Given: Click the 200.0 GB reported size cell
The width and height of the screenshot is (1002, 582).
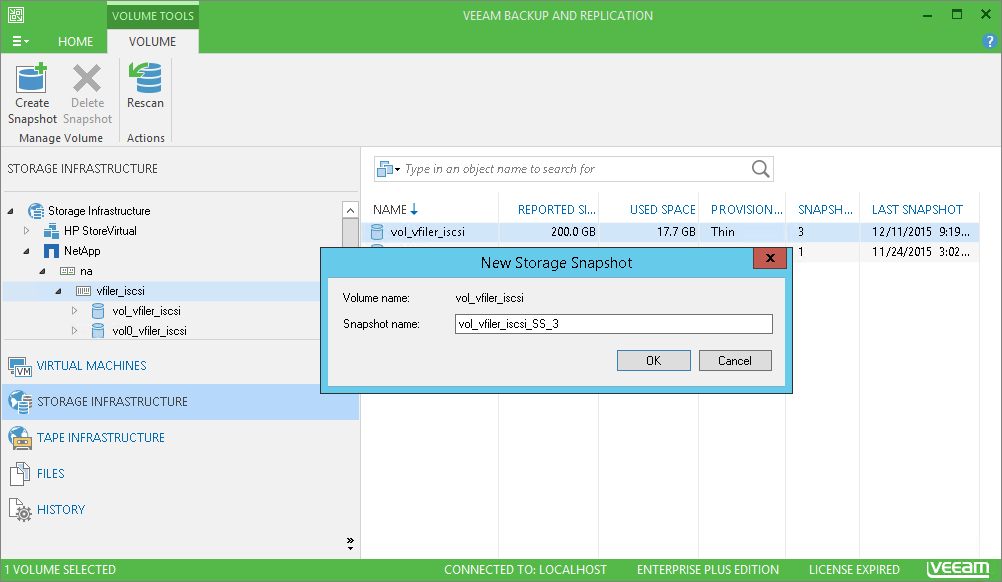Looking at the screenshot, I should click(573, 232).
